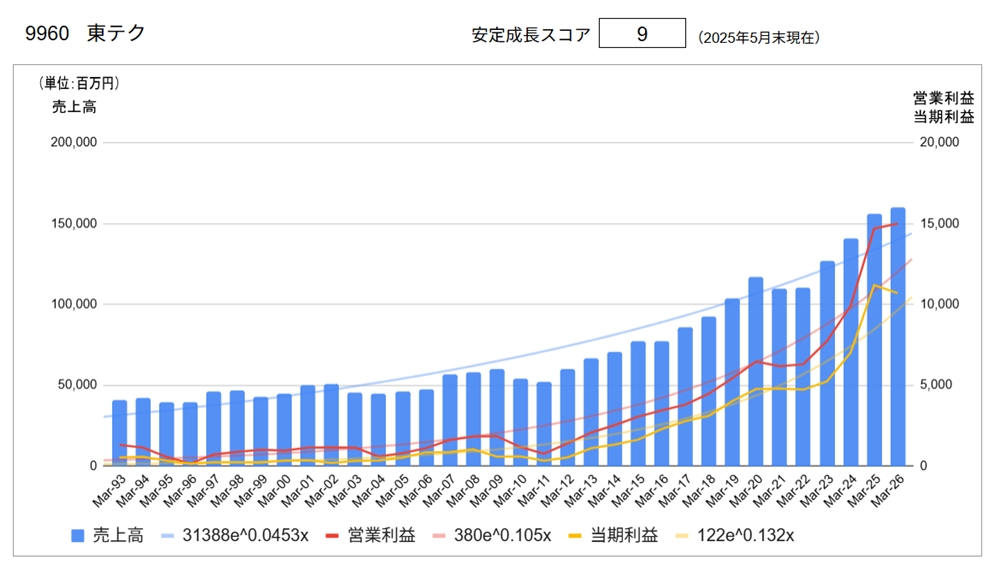Click the Mar-16 x-axis label
This screenshot has height=571, width=1000.
652,491
